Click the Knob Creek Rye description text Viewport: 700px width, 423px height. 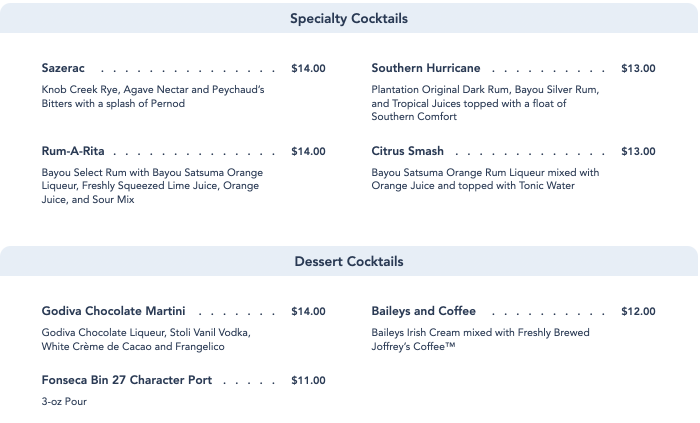pos(153,96)
